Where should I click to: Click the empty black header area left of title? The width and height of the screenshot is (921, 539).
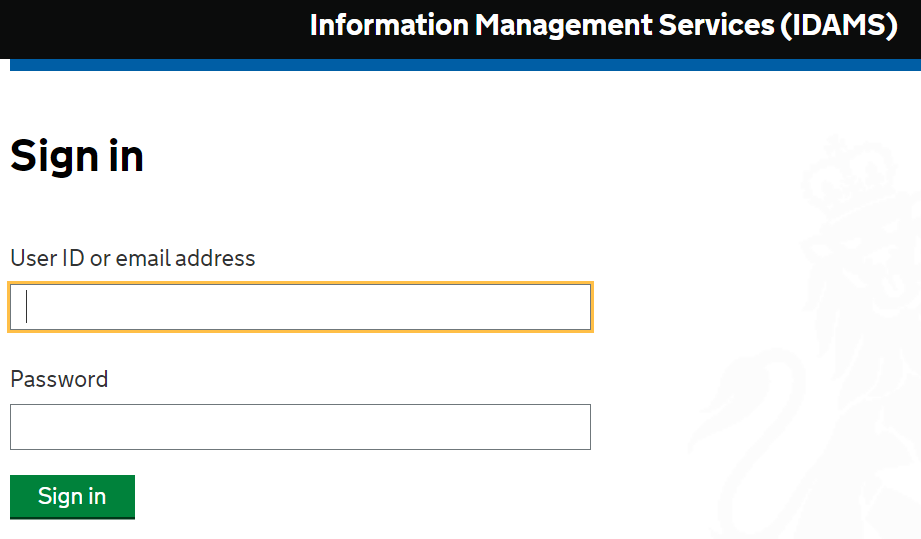(x=153, y=28)
